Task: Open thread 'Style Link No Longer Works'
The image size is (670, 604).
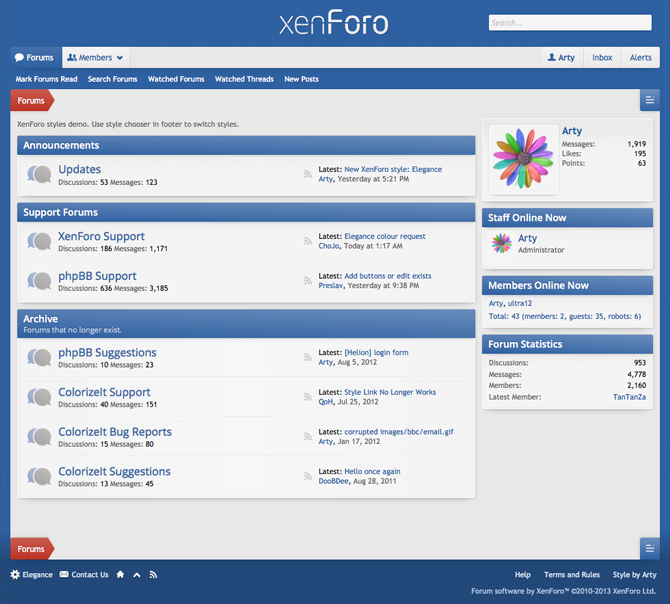Action: 390,392
